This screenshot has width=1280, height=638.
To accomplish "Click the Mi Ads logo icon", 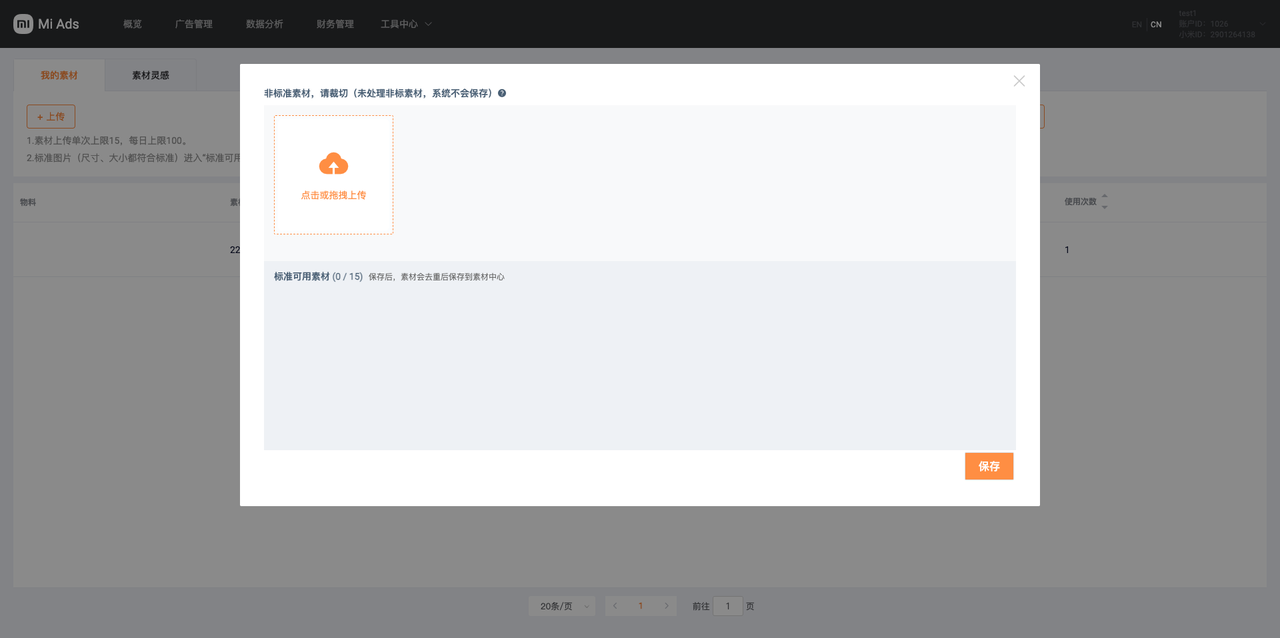I will coord(23,24).
